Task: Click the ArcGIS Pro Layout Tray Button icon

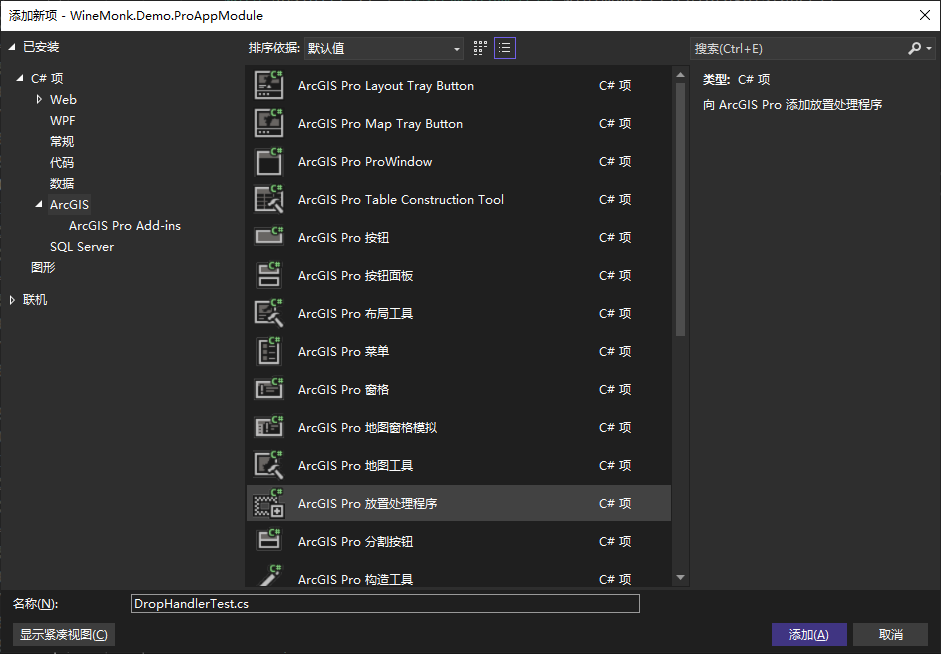Action: [269, 85]
